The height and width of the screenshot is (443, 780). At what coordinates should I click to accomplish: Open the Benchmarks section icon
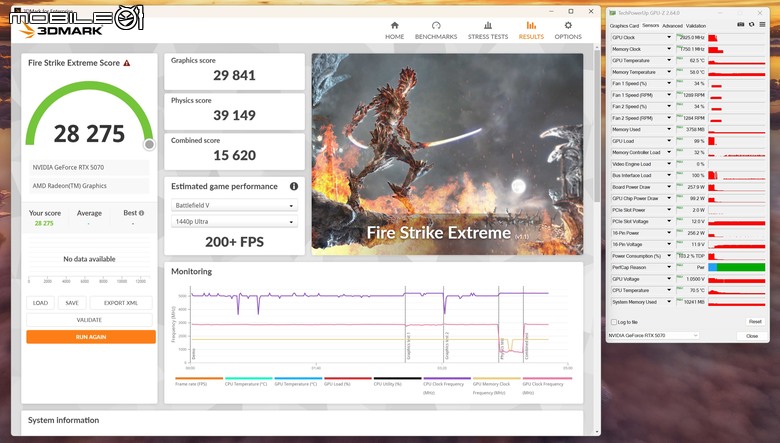click(436, 25)
